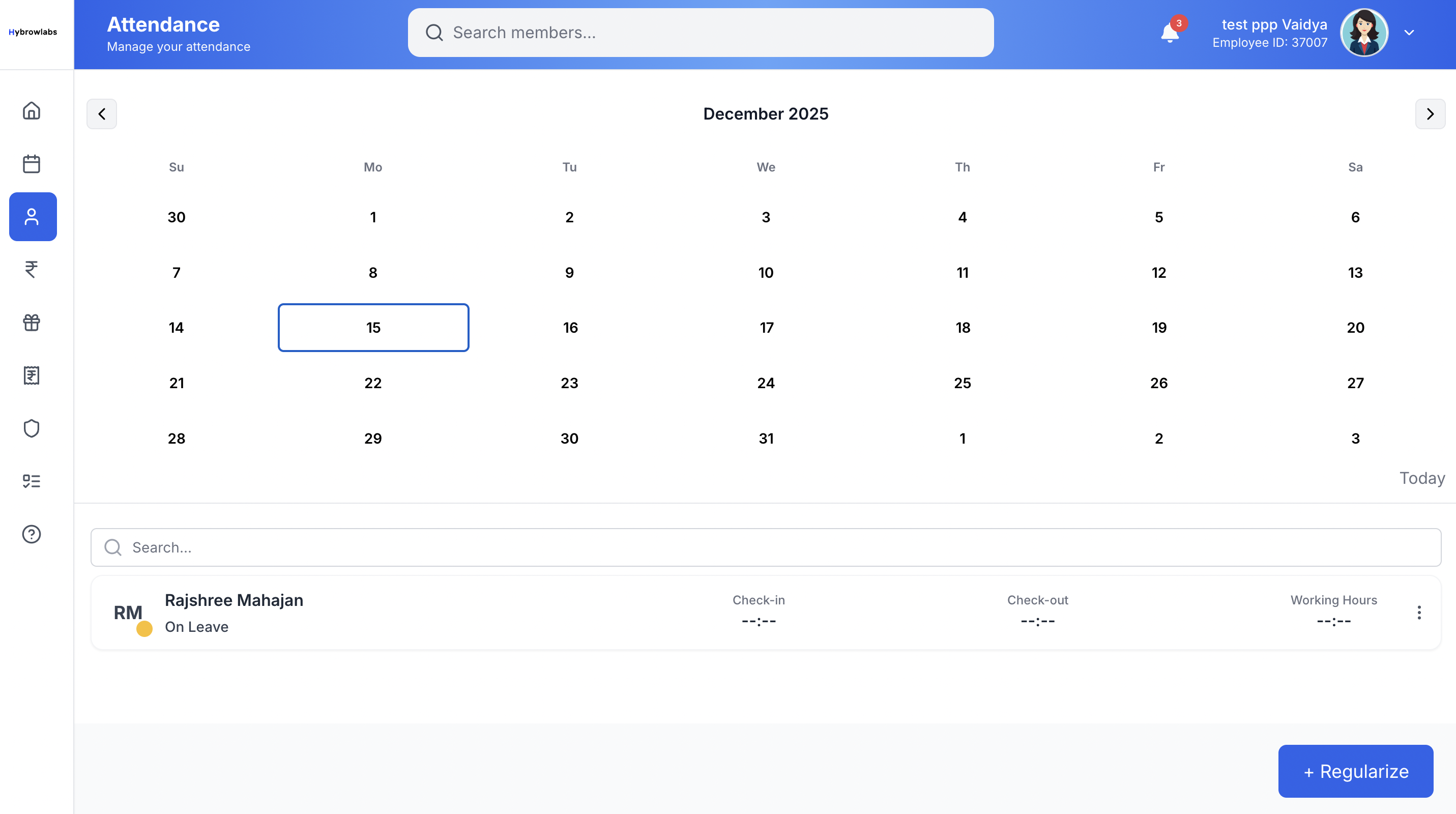
Task: Click the RM initials avatar
Action: coord(128,613)
